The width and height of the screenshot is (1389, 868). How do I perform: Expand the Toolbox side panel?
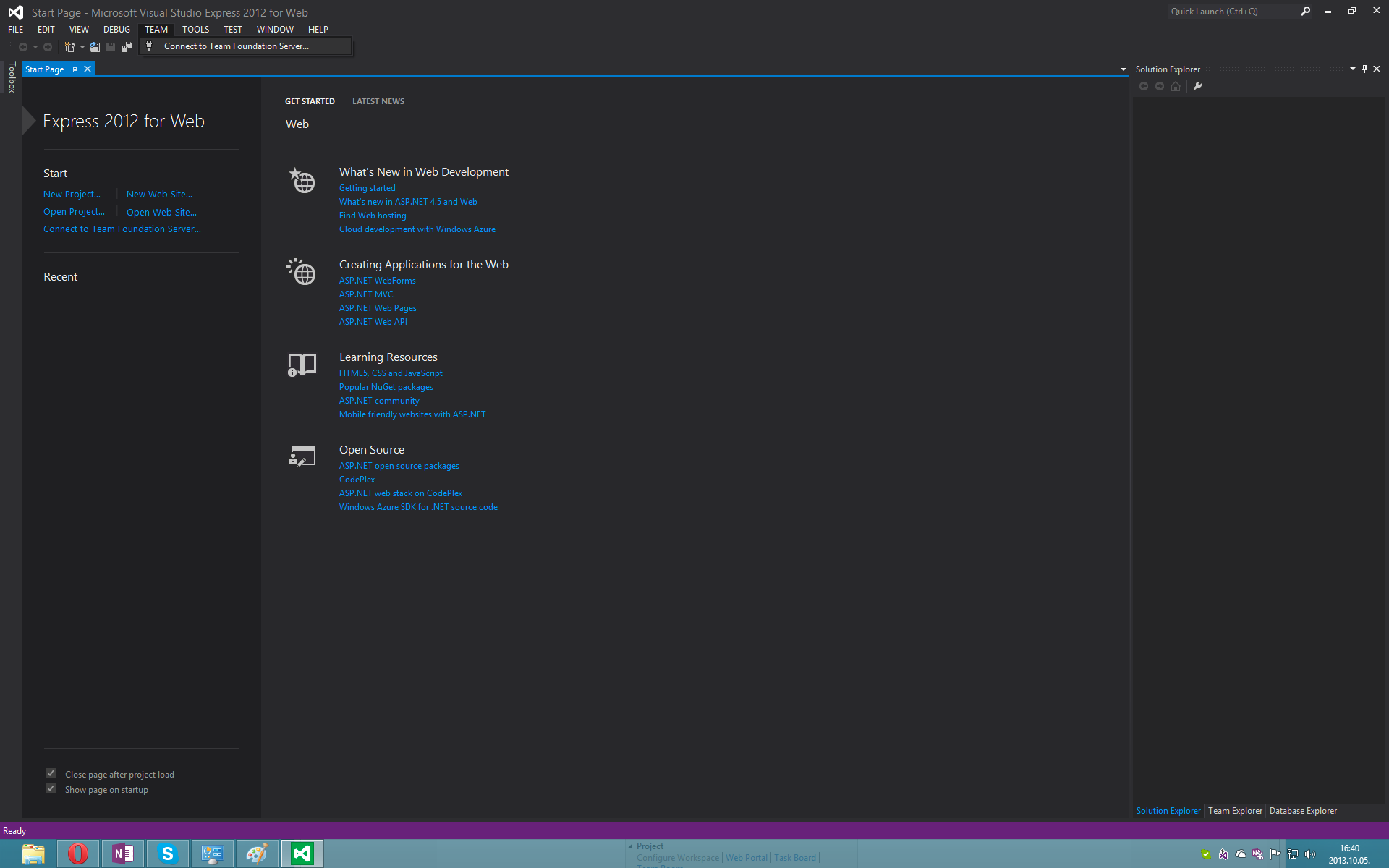12,77
